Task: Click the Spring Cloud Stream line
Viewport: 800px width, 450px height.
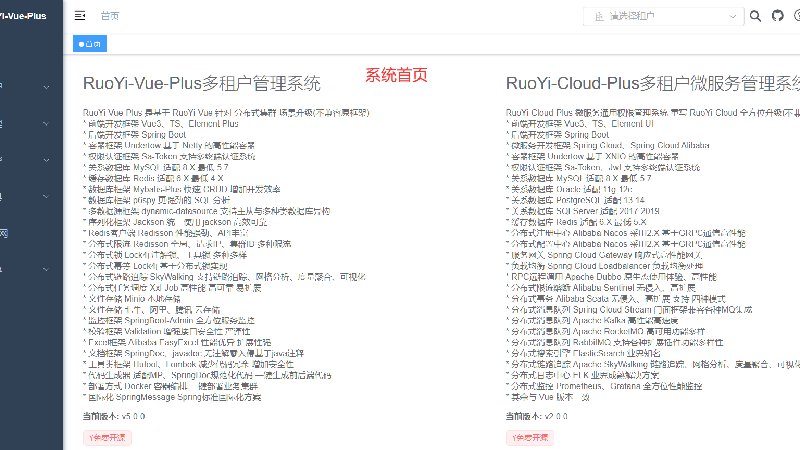Action: coord(629,310)
